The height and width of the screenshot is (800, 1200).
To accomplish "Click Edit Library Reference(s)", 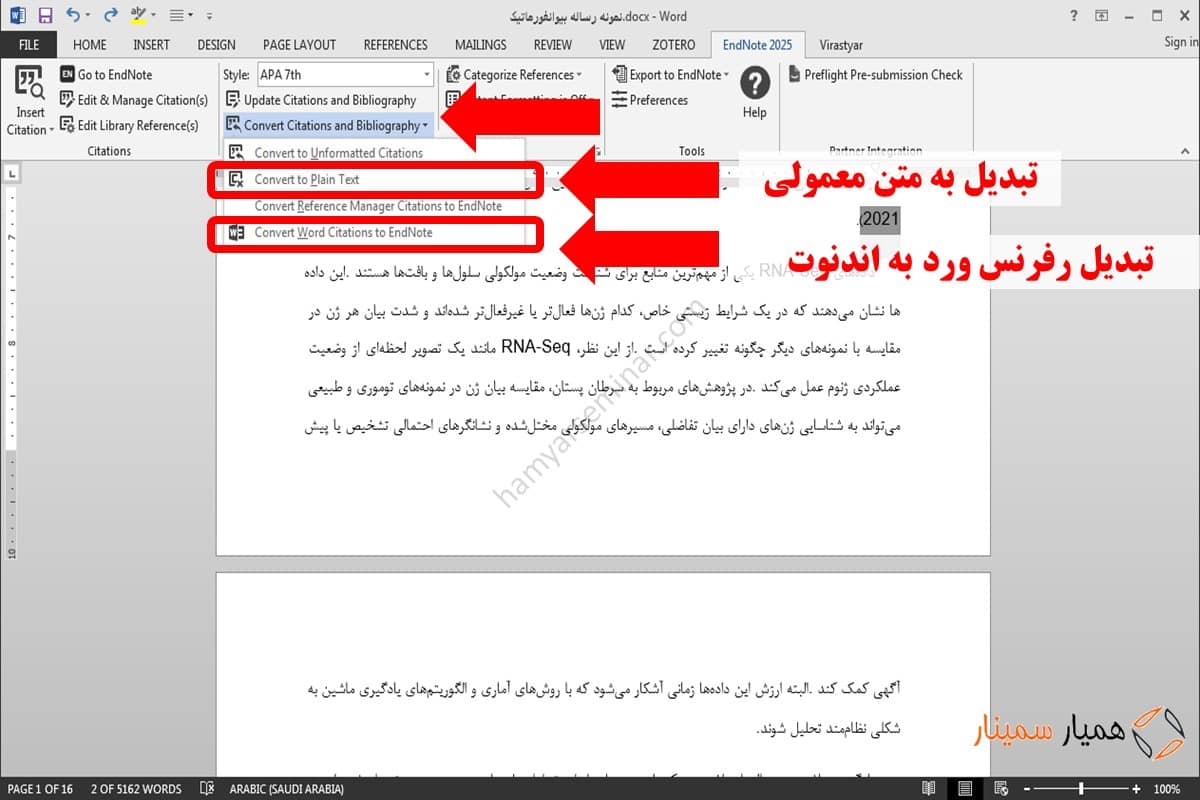I will coord(129,125).
